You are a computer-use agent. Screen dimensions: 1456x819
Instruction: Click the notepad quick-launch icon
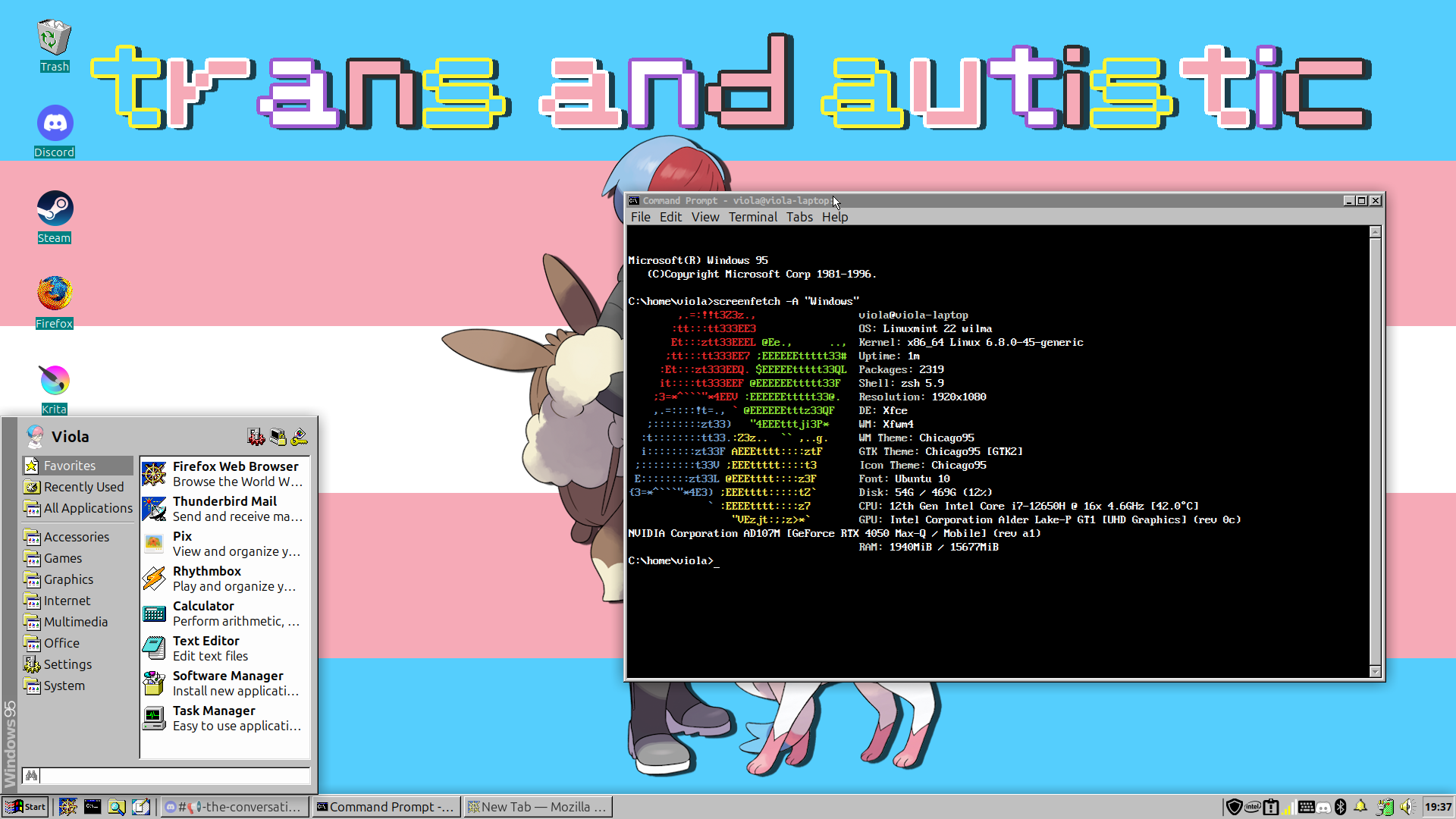pos(140,807)
